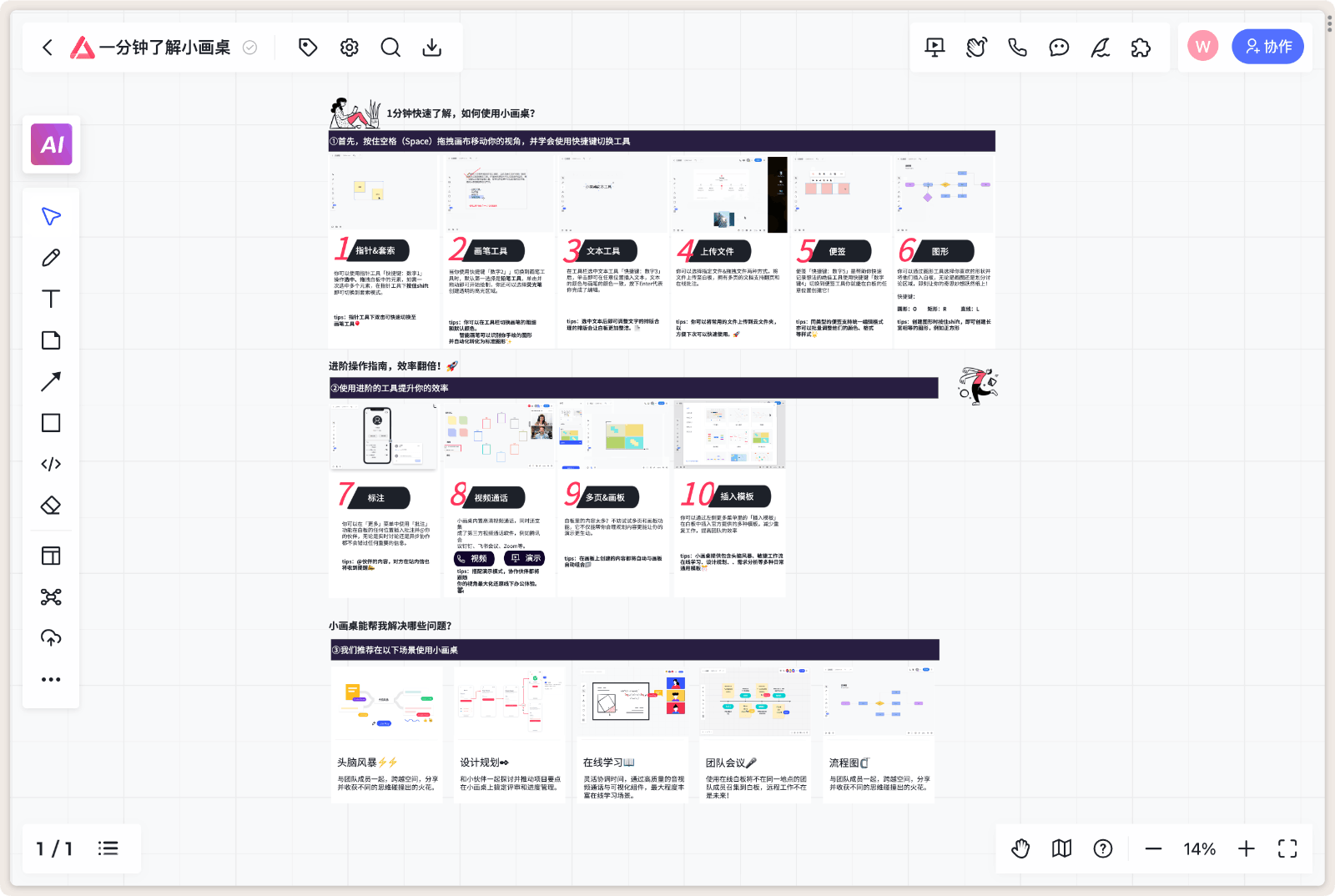Start a voice call with phone icon
1335x896 pixels.
(x=1018, y=48)
